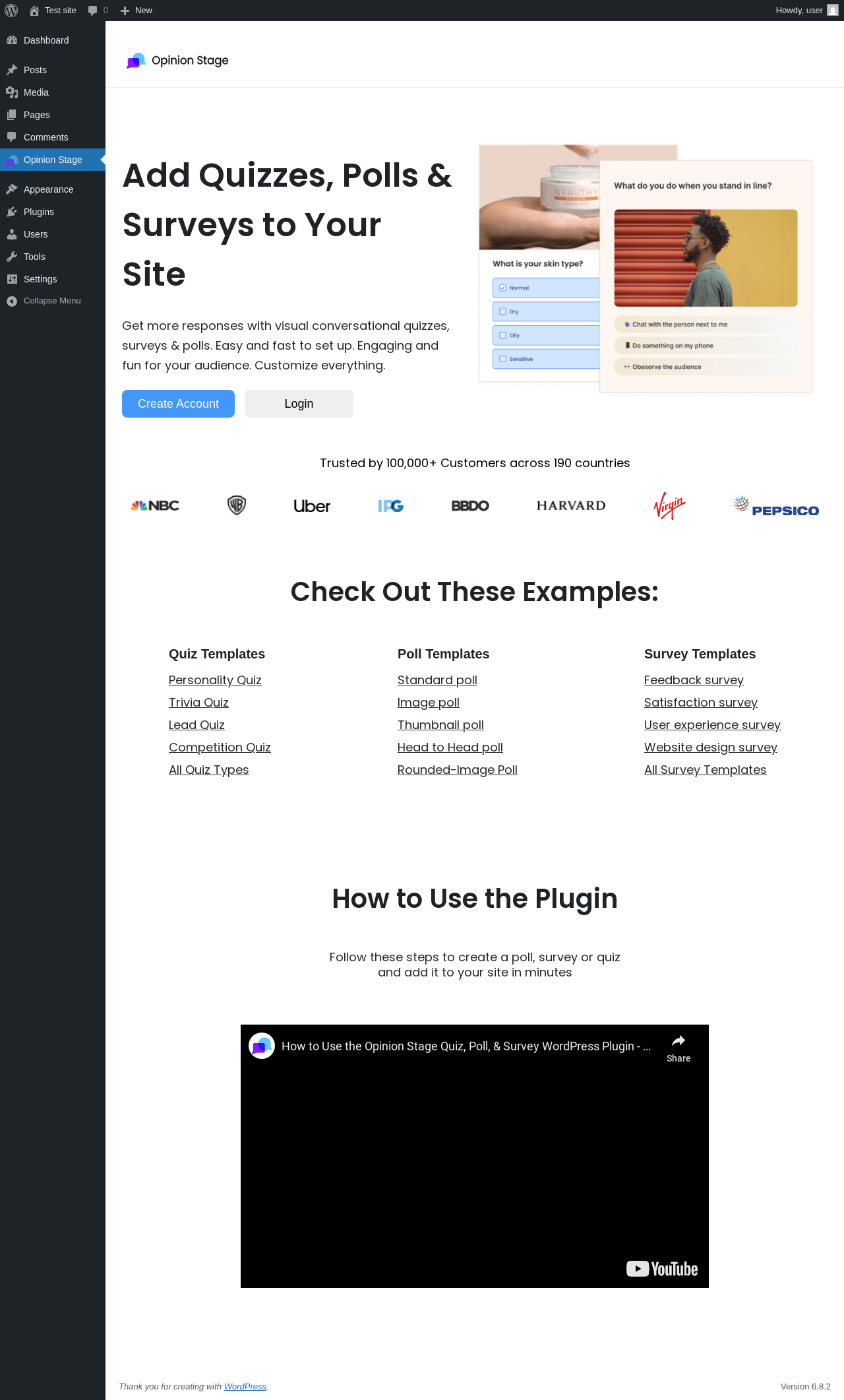Click the PepsiCo logo
Screen dimensions: 844x1400
click(x=776, y=507)
